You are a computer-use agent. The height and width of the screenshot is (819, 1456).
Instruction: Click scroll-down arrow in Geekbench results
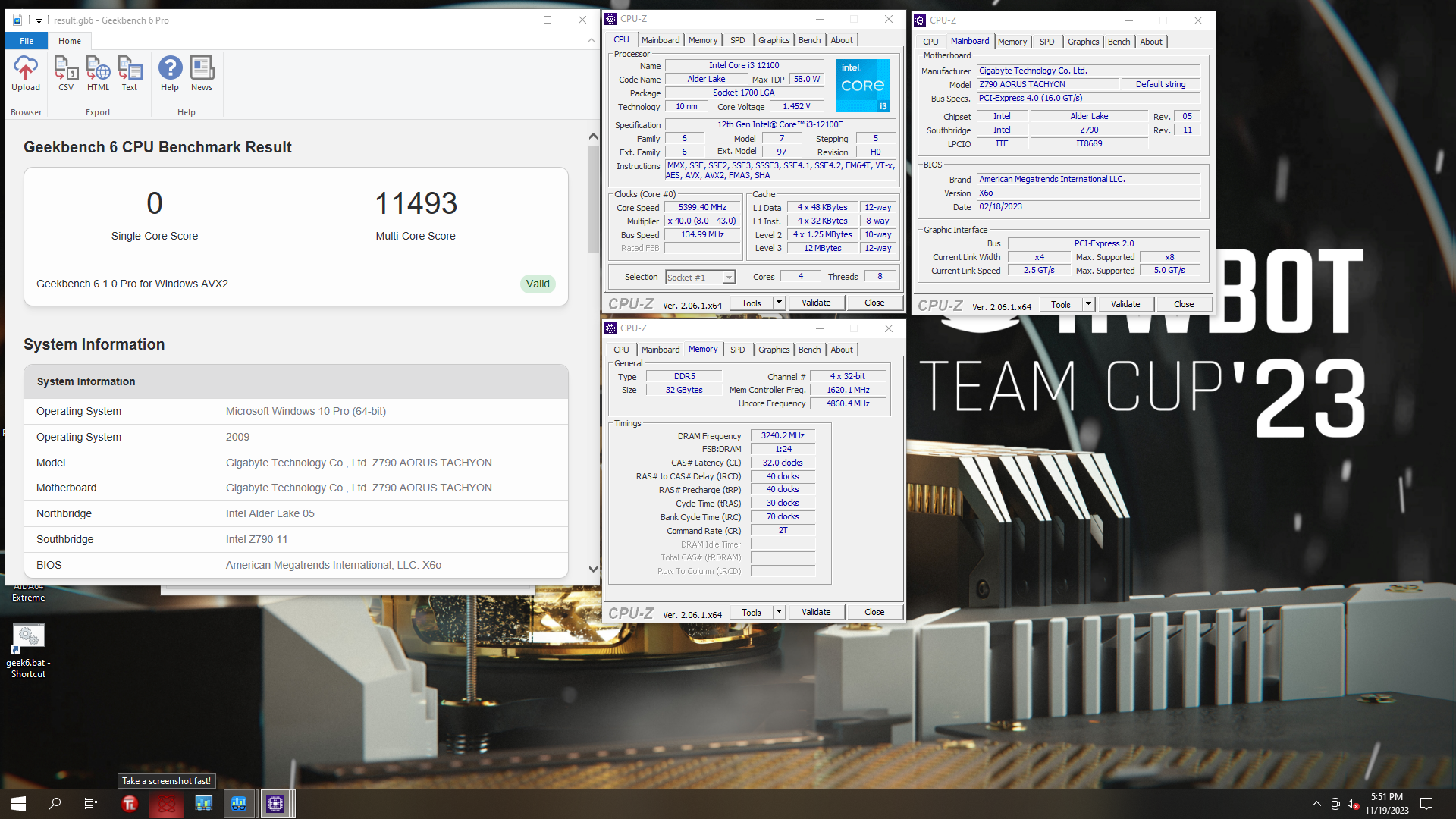[x=593, y=569]
